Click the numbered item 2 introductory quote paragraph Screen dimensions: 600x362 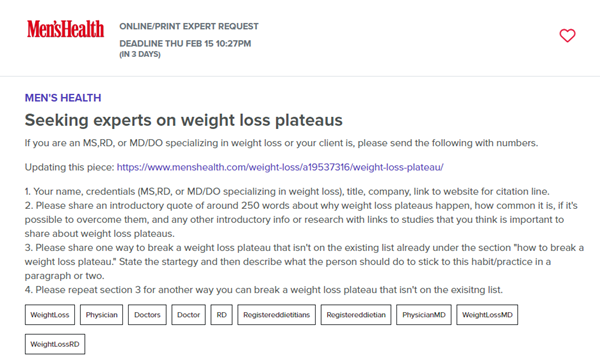(302, 220)
